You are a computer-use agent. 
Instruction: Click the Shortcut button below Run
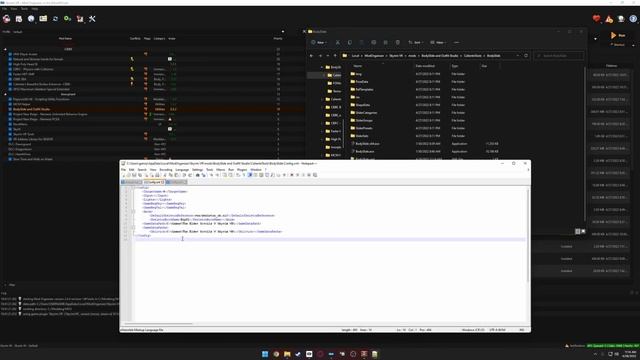(619, 45)
